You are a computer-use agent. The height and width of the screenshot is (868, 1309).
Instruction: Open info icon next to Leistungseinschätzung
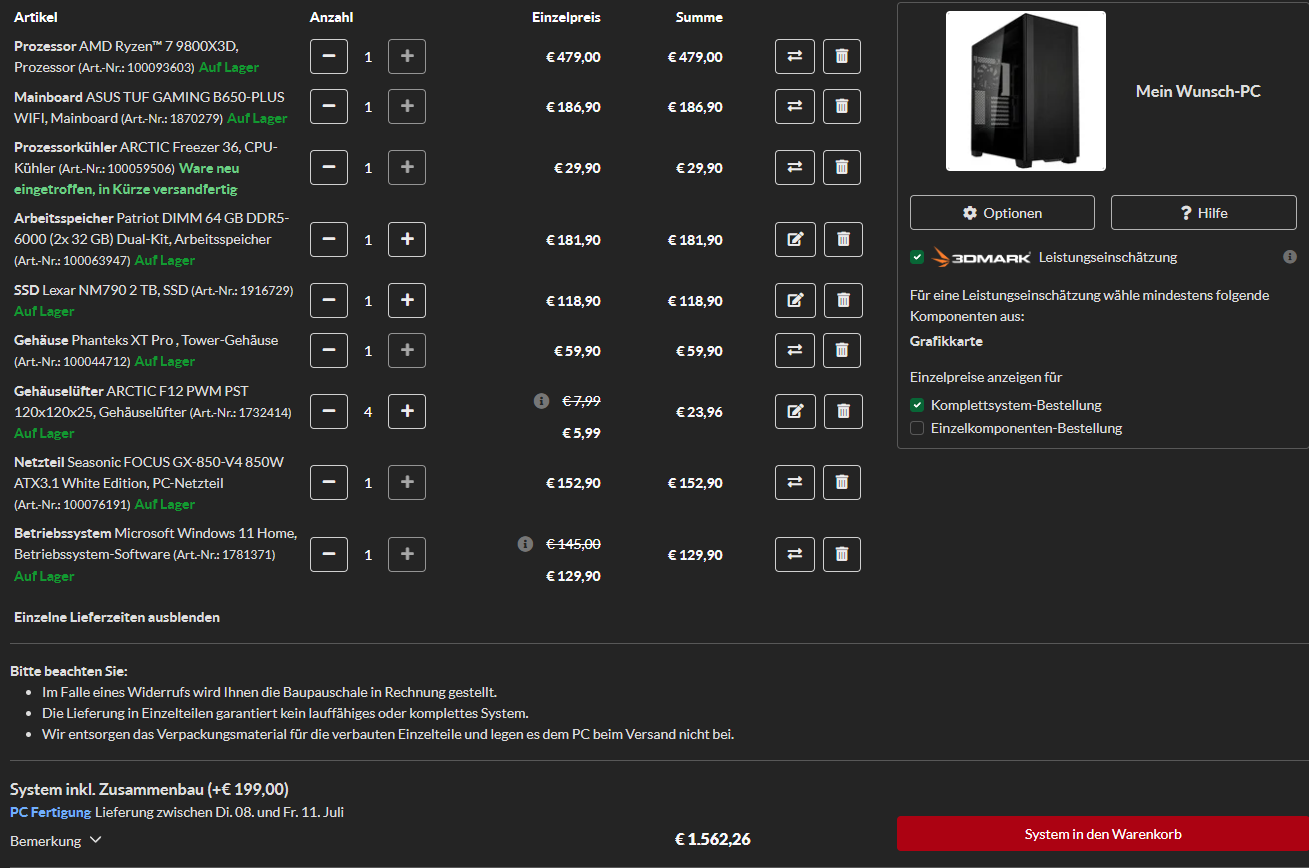[1290, 257]
